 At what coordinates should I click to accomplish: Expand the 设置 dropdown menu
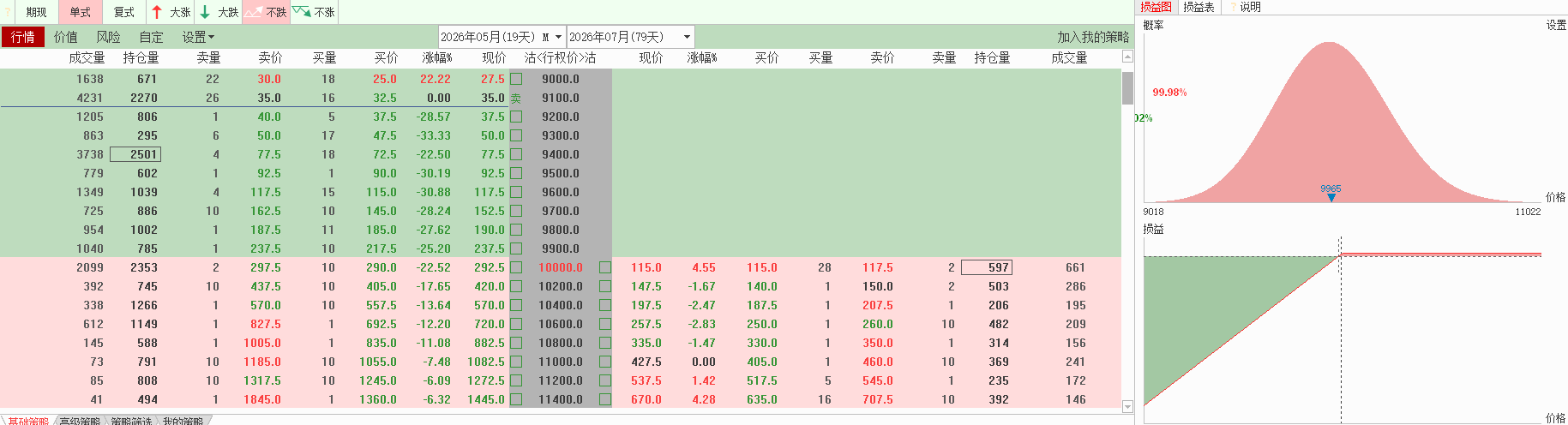click(198, 37)
